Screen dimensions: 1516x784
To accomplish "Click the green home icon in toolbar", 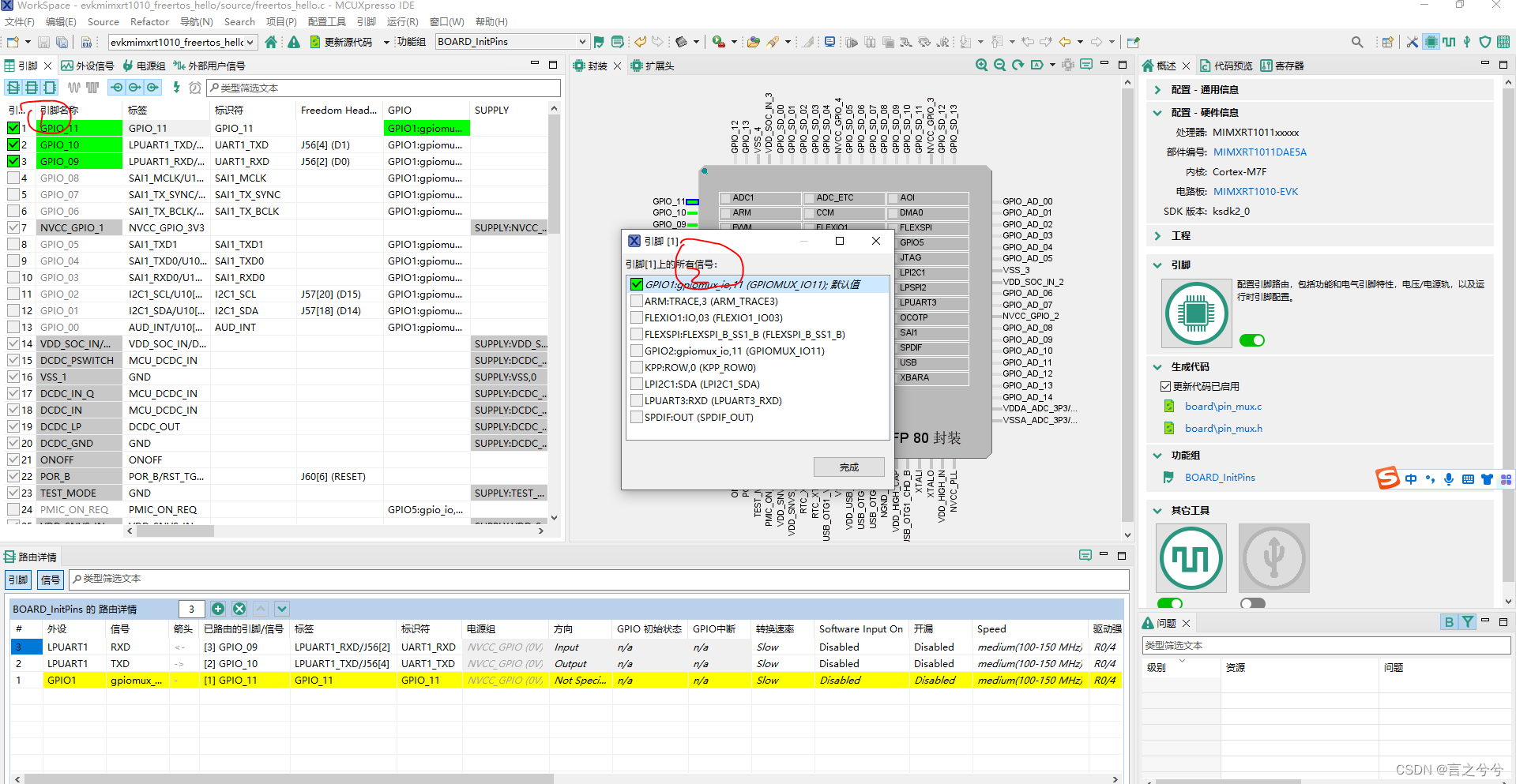I will pyautogui.click(x=272, y=42).
